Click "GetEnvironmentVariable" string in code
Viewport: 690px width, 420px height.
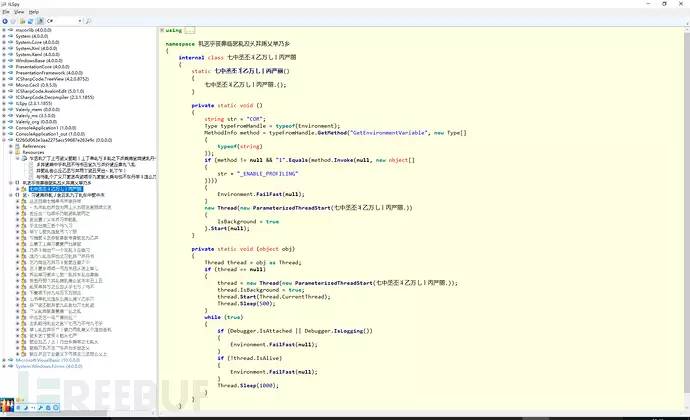click(x=389, y=133)
